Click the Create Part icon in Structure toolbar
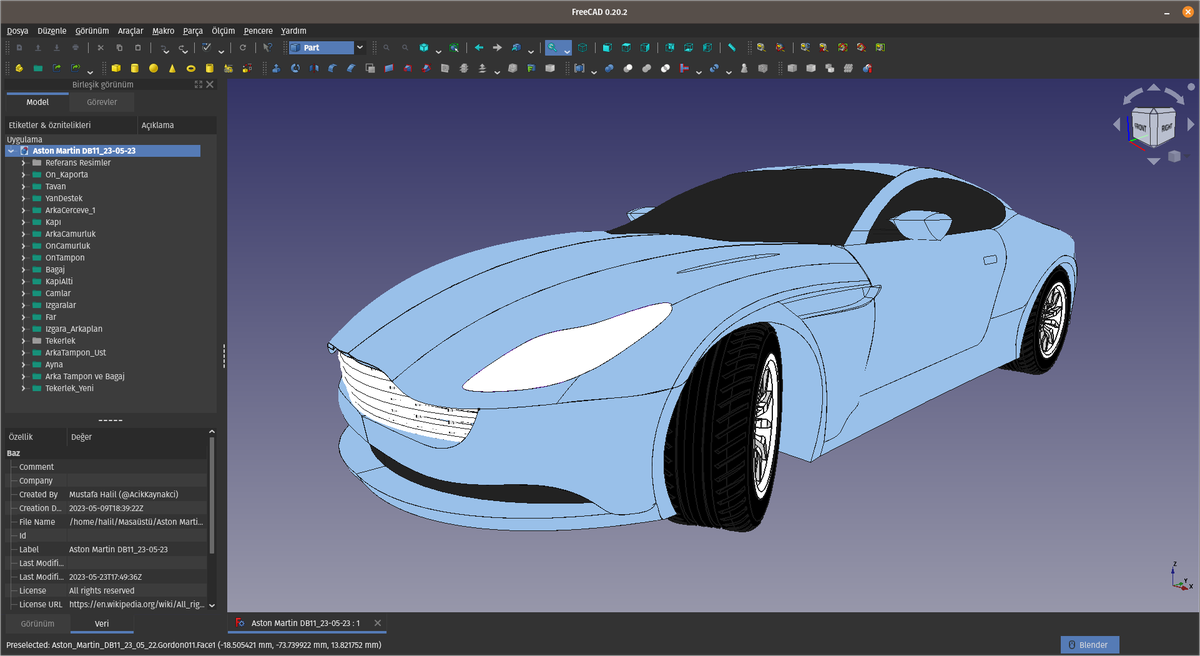The image size is (1200, 656). click(x=19, y=68)
